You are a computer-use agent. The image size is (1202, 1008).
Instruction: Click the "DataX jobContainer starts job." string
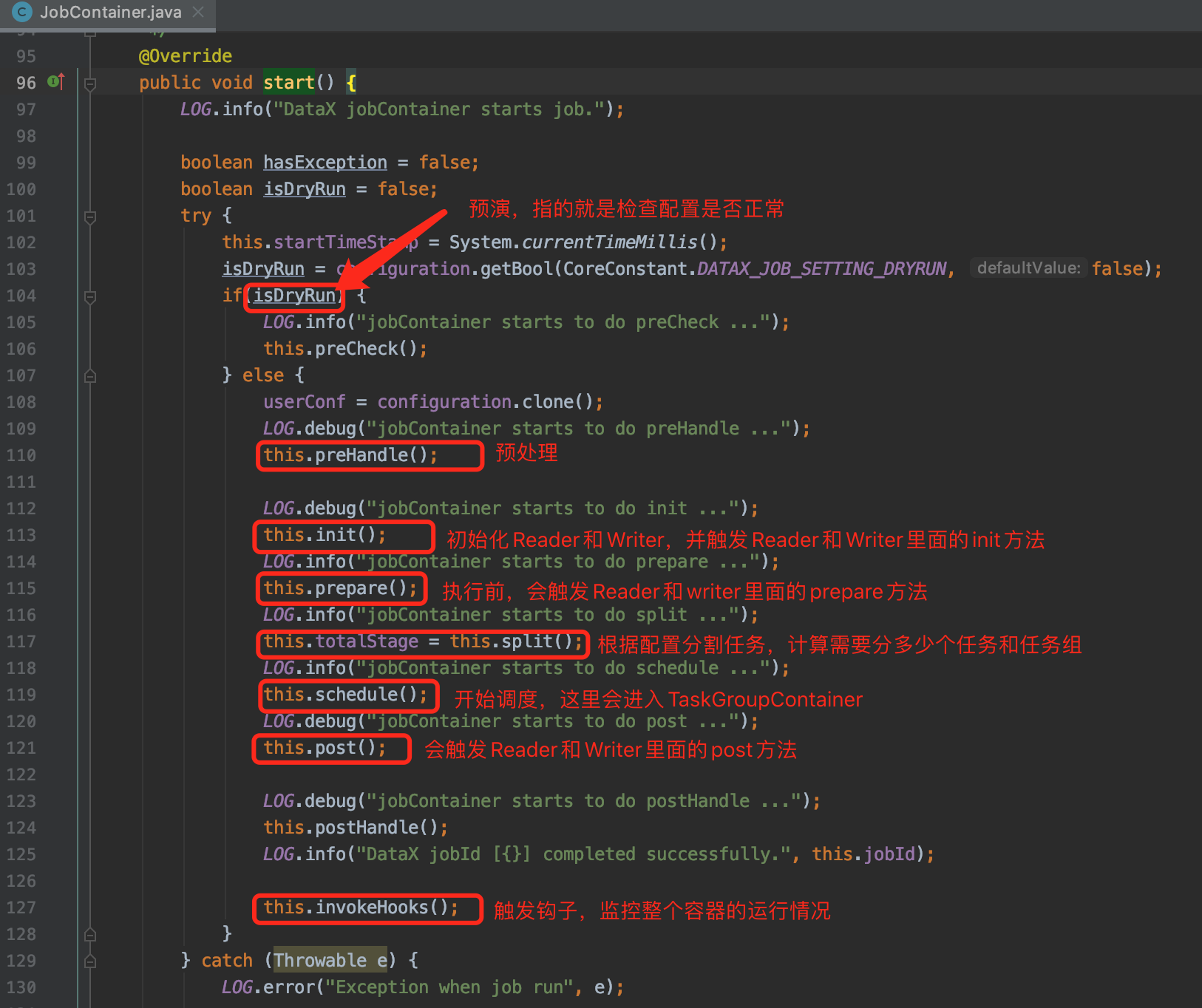pyautogui.click(x=440, y=109)
